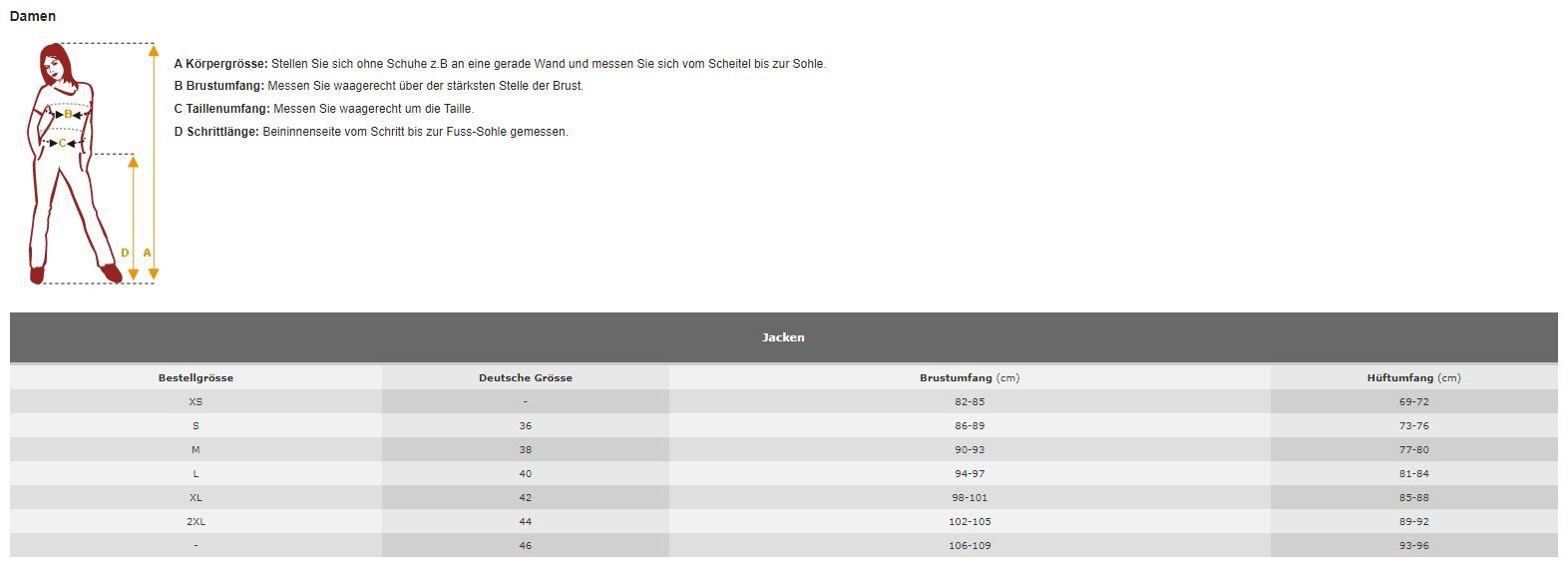Click the 93-96 hip measurement cell

pos(1413,546)
